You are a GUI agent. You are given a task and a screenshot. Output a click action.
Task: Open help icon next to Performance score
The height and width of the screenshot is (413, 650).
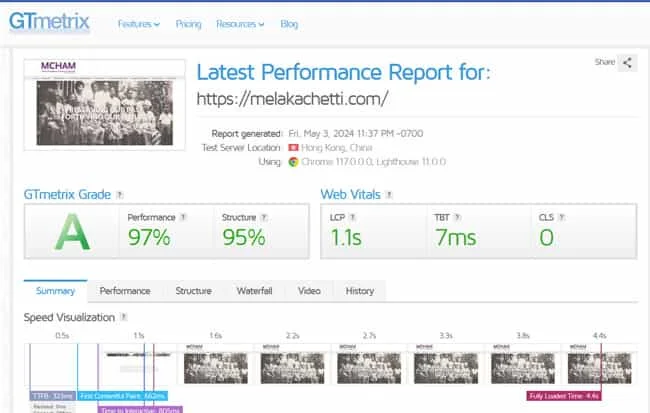coord(183,217)
